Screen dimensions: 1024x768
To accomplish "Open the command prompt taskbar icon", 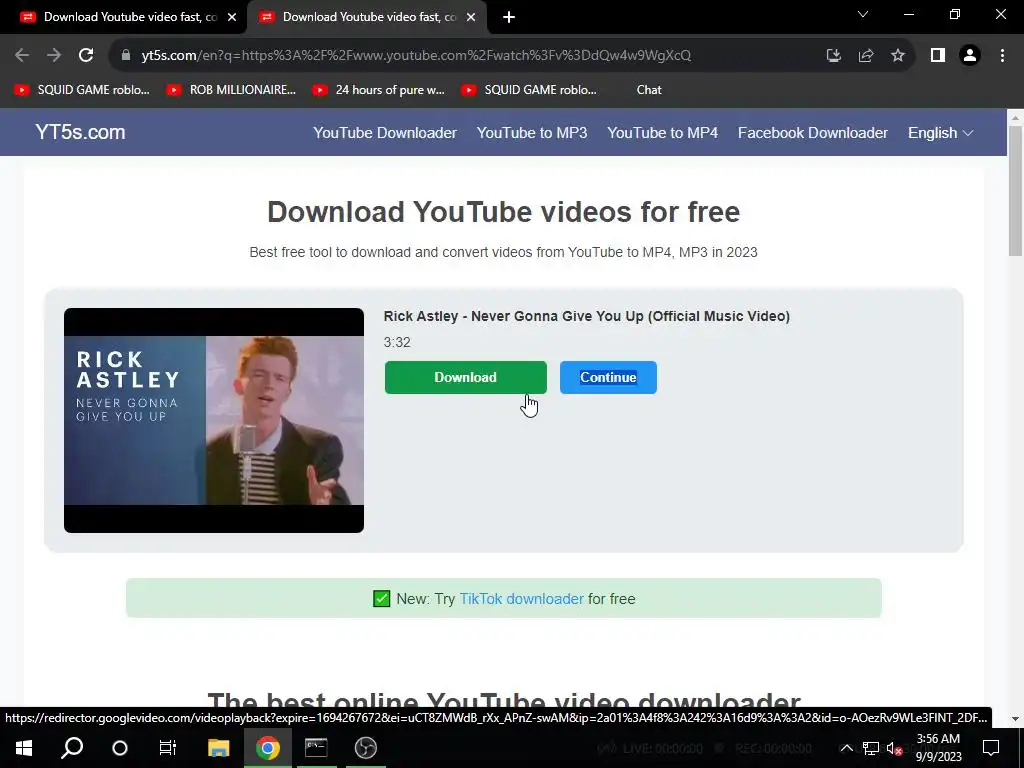I will tap(316, 748).
